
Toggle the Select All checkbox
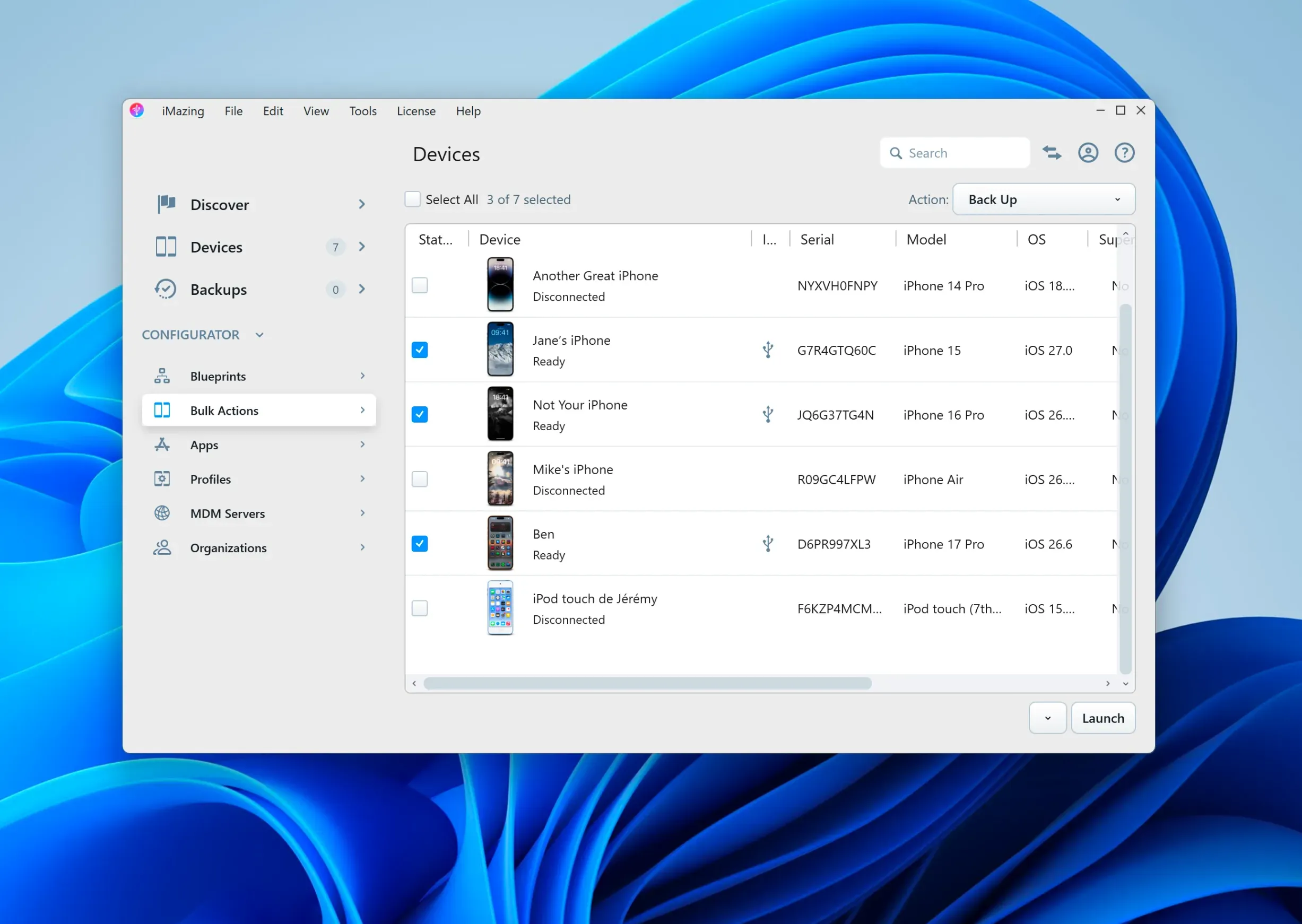click(x=413, y=199)
